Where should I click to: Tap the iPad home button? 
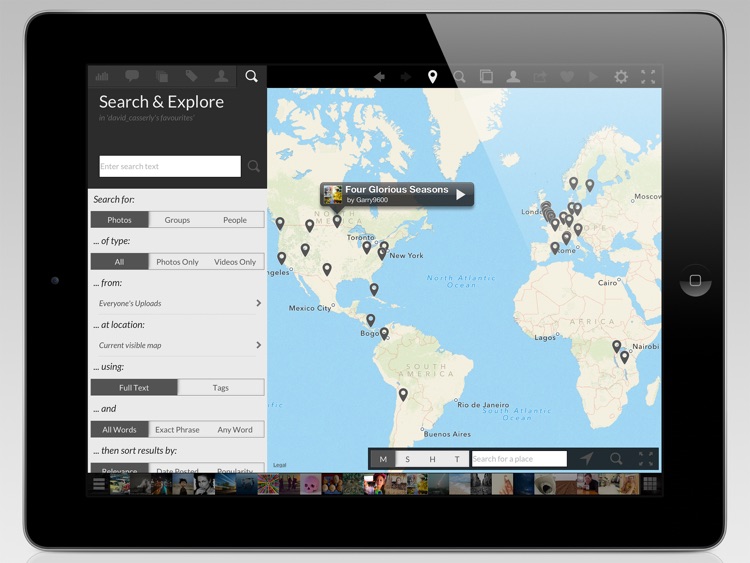tap(695, 280)
